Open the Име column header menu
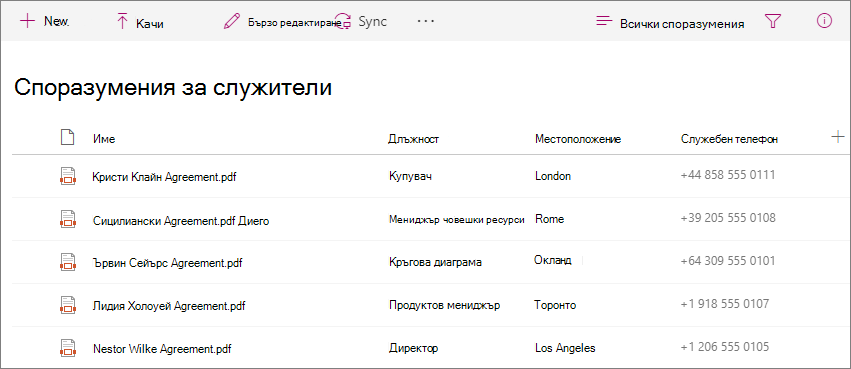The width and height of the screenshot is (851, 369). tap(104, 139)
